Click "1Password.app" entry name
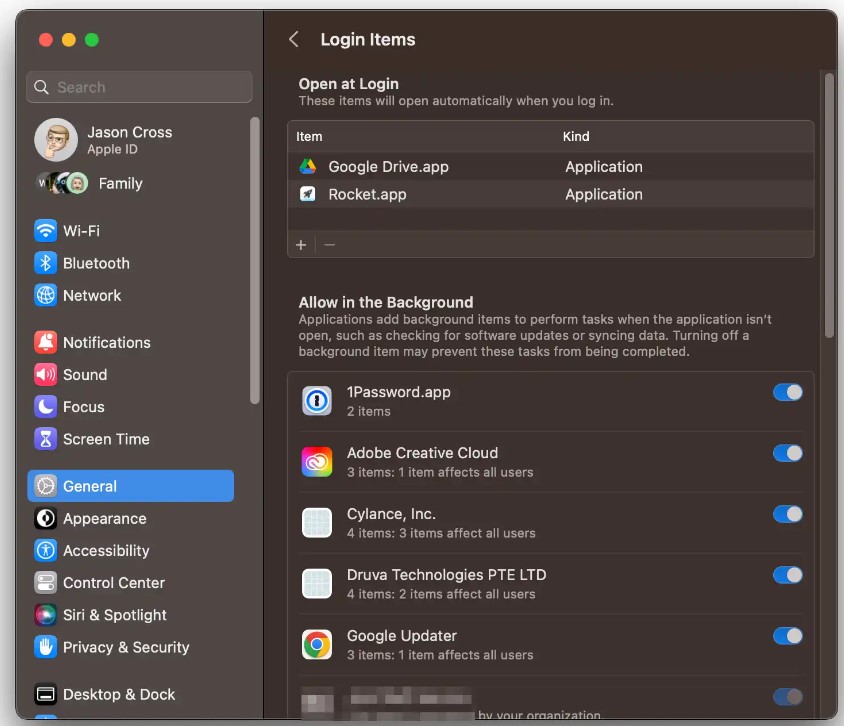Image resolution: width=844 pixels, height=726 pixels. [399, 392]
